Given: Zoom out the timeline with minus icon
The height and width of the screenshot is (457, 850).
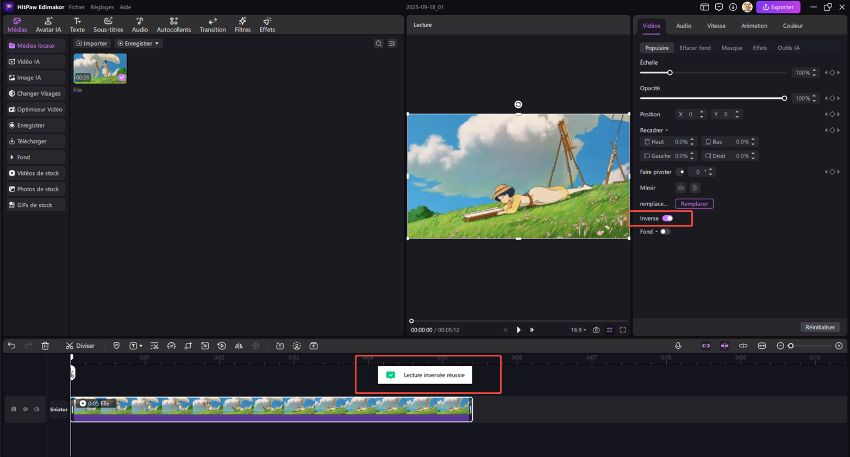Looking at the screenshot, I should coord(780,346).
